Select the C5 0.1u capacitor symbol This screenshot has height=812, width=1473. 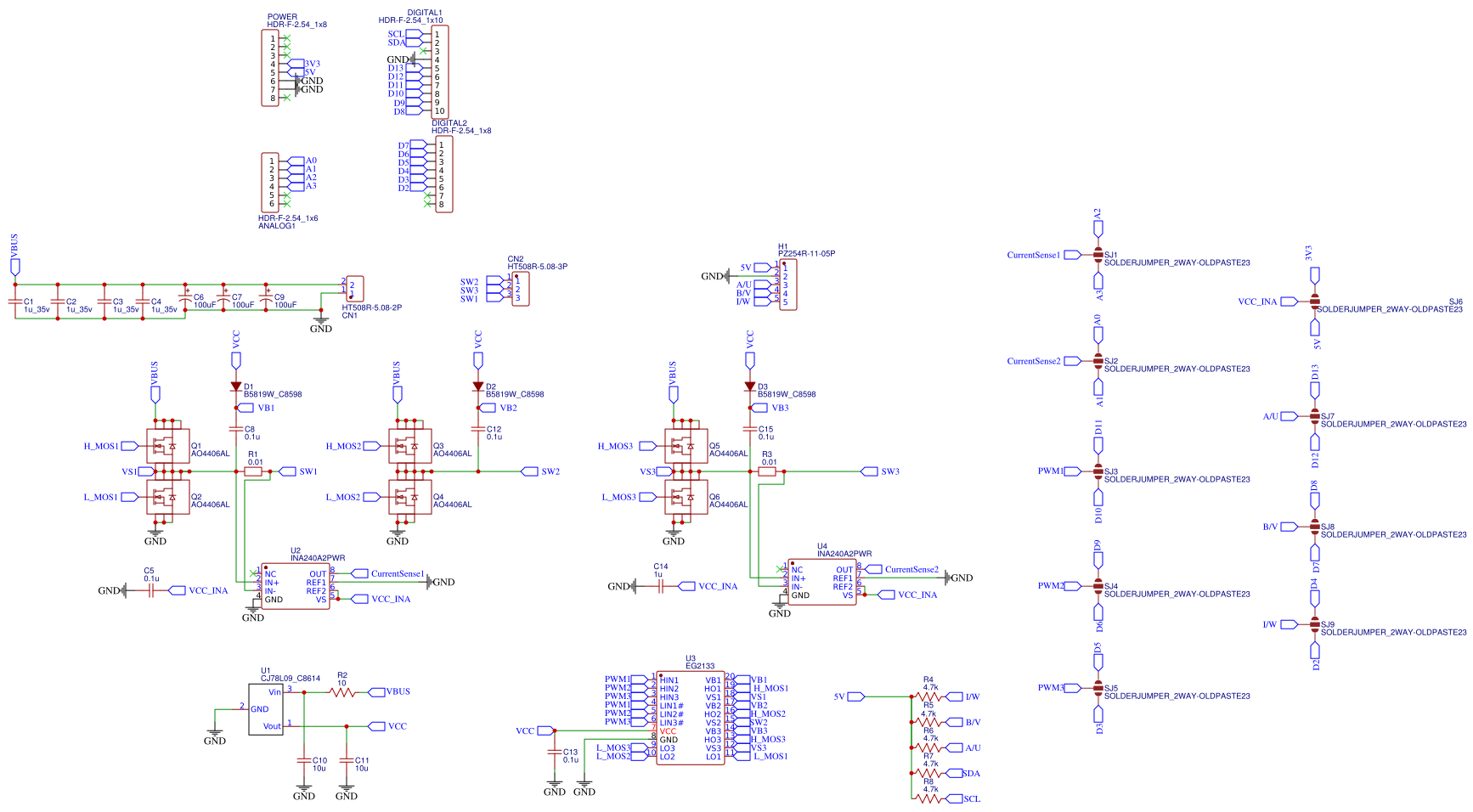[x=151, y=590]
